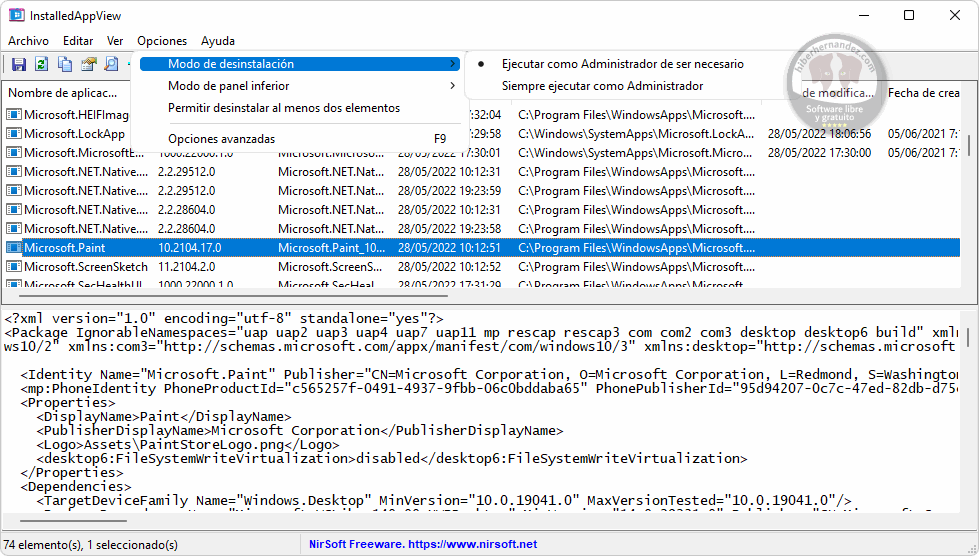The image size is (979, 556).
Task: Click date cell 28/05/2022 18:06:56
Action: coord(819,134)
